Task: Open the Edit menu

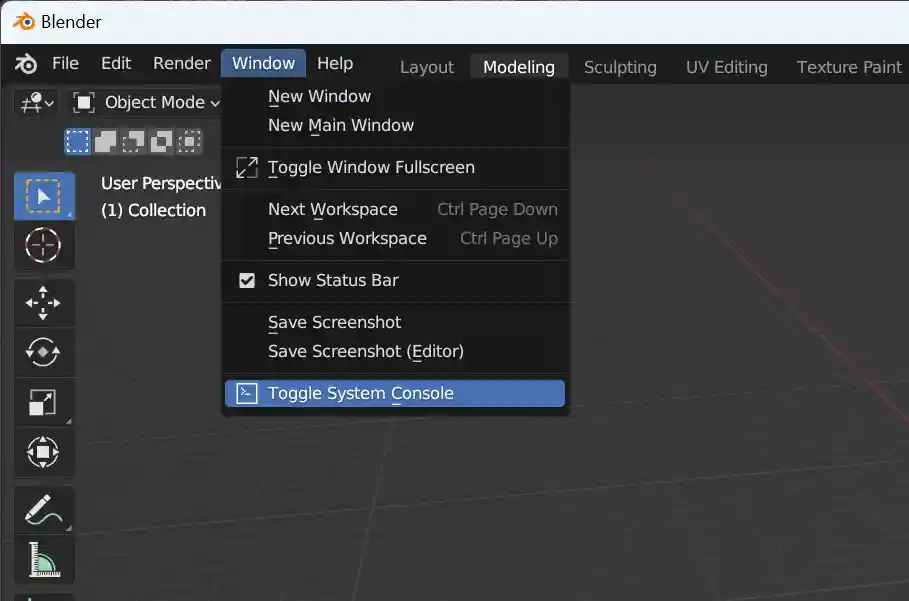Action: (116, 63)
